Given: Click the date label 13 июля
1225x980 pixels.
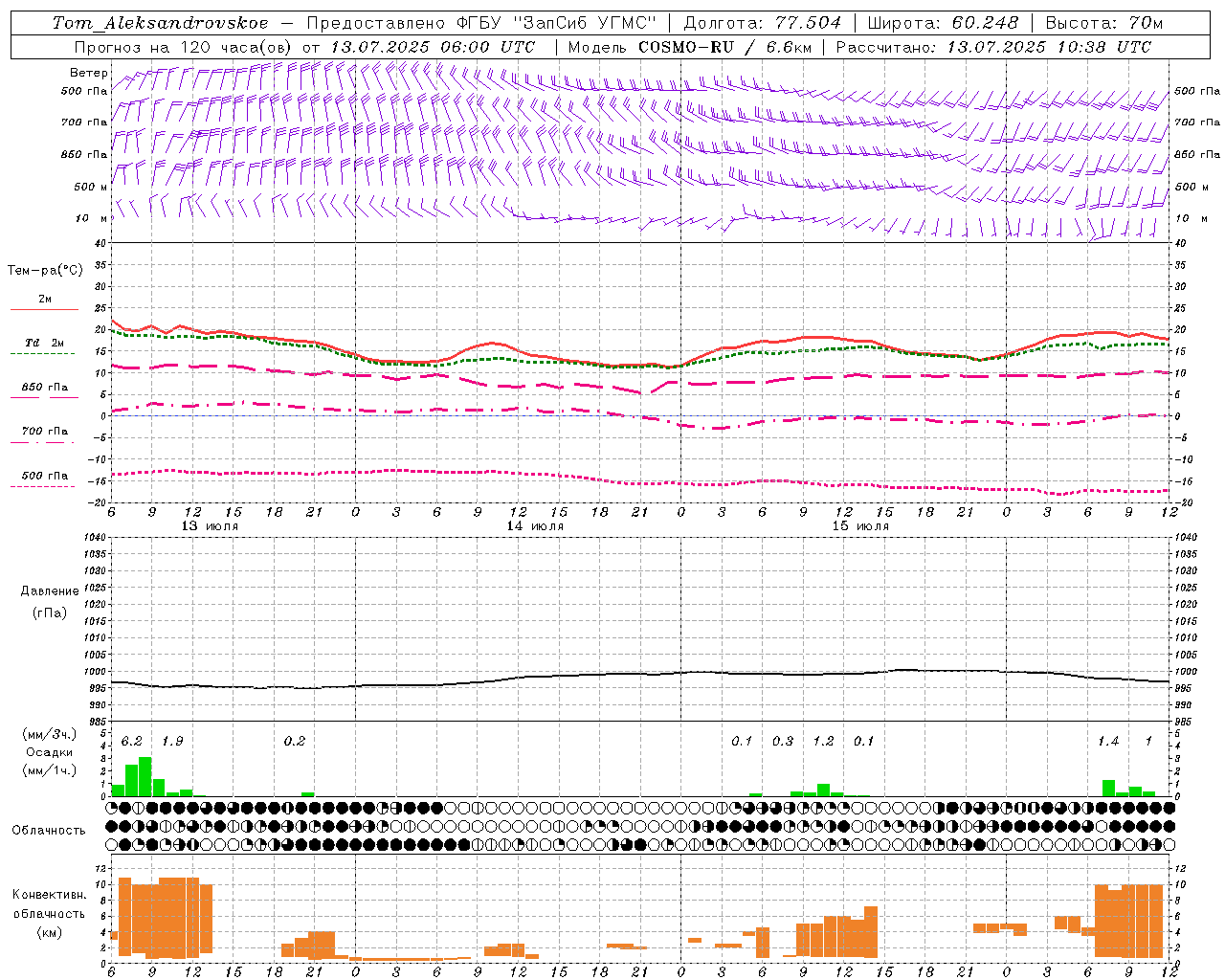Looking at the screenshot, I should click(x=210, y=526).
